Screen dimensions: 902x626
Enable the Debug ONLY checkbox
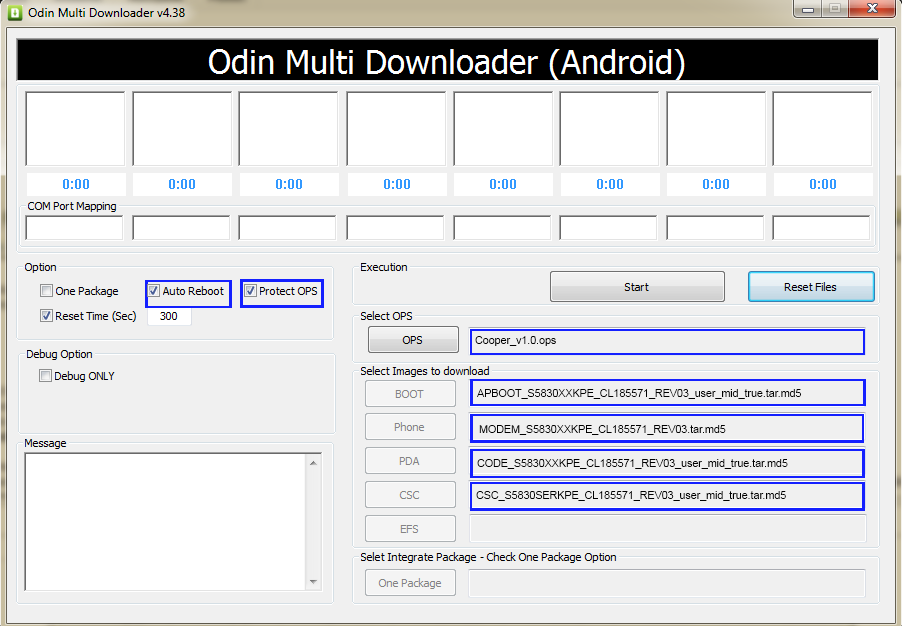tap(45, 376)
